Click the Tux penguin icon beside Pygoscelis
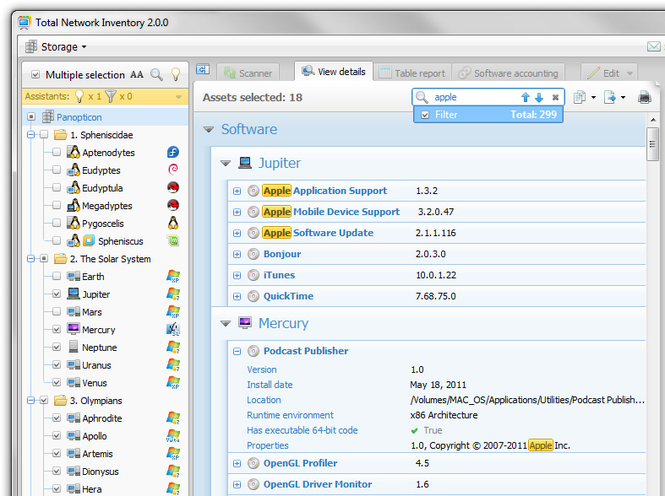 click(x=173, y=223)
